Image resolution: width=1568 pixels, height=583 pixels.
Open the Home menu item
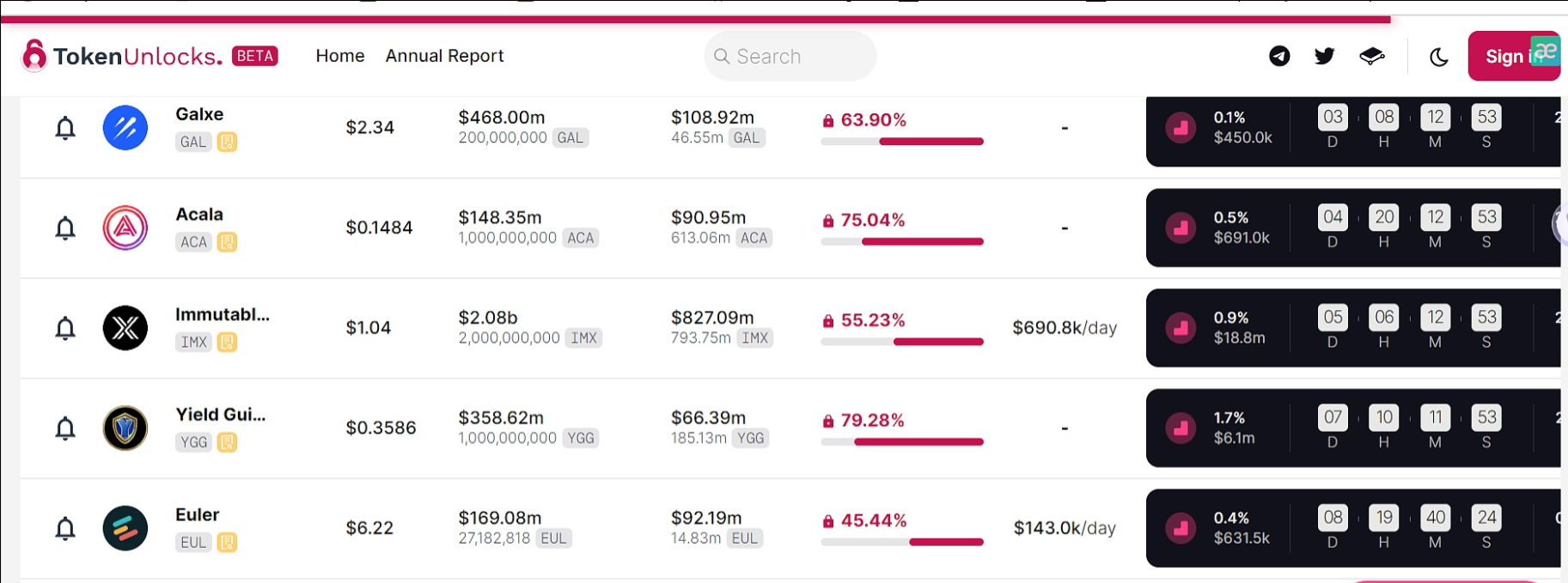coord(339,56)
